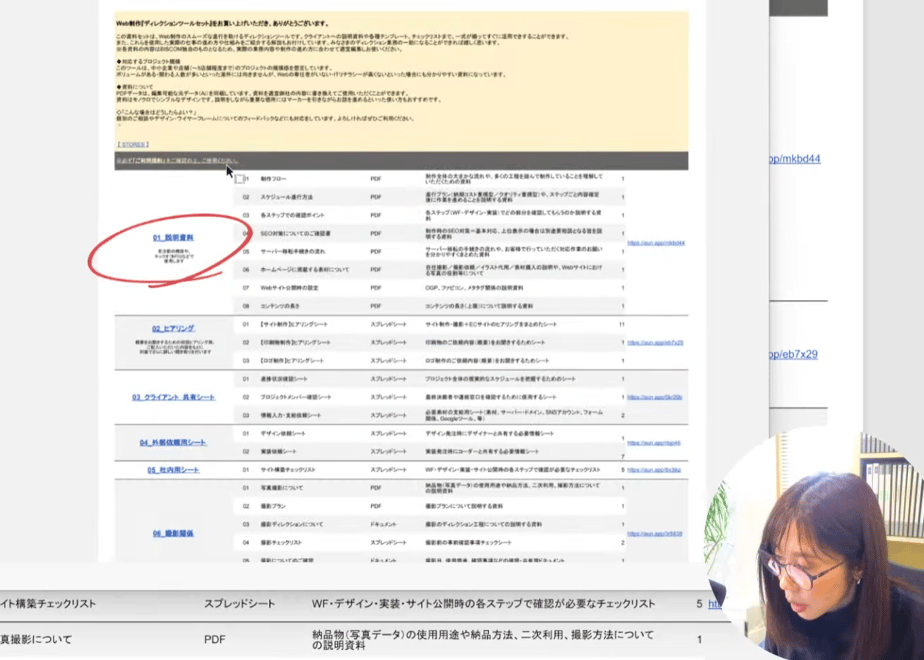Open small URL link beside プロジェクトメンバー確認シート row
924x660 pixels.
655,397
